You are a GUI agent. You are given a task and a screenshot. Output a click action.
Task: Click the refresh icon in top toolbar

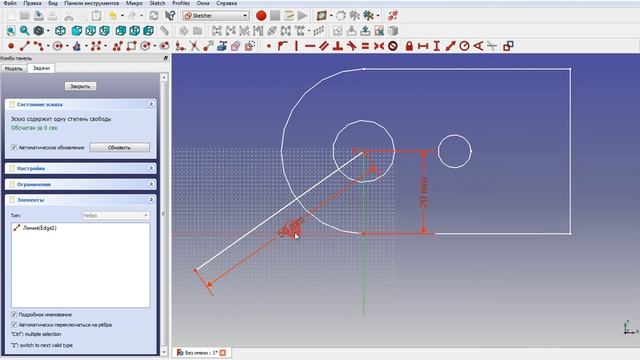(154, 16)
